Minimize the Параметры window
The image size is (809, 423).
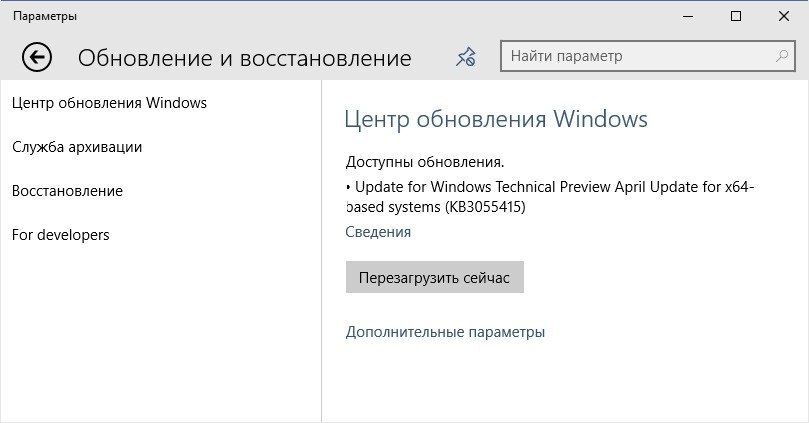689,16
